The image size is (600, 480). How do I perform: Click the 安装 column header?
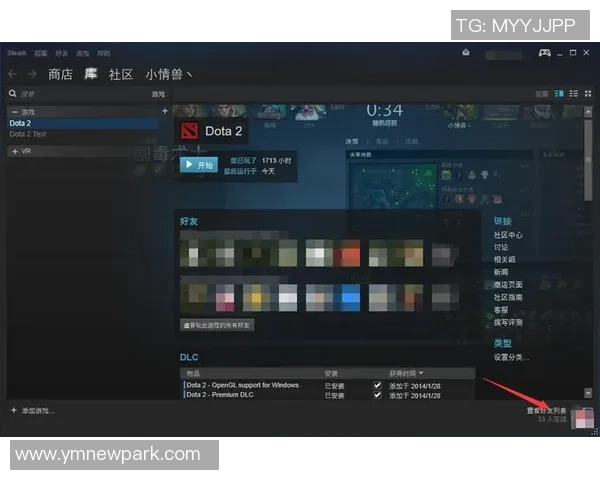331,373
